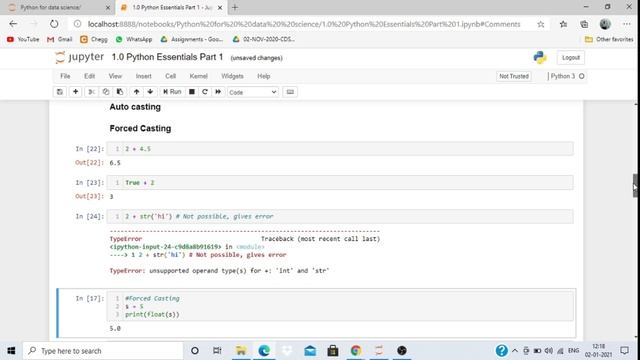The height and width of the screenshot is (360, 640).
Task: Click the Forced Casting heading
Action: (140, 129)
